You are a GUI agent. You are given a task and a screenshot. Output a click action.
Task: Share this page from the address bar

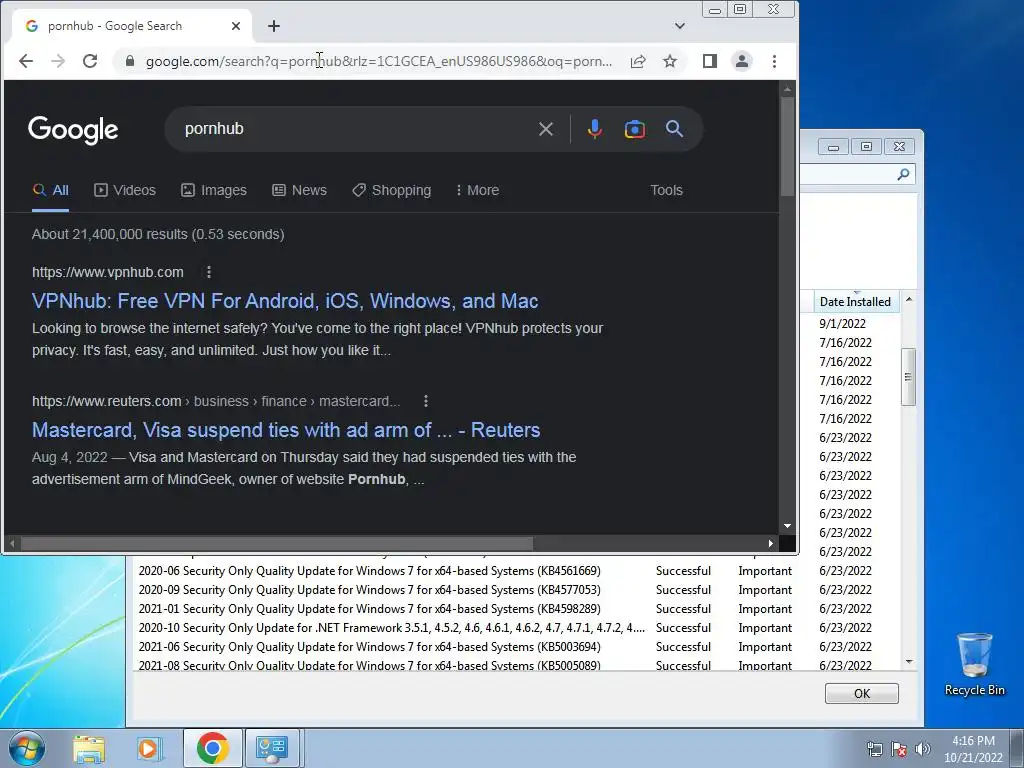638,61
